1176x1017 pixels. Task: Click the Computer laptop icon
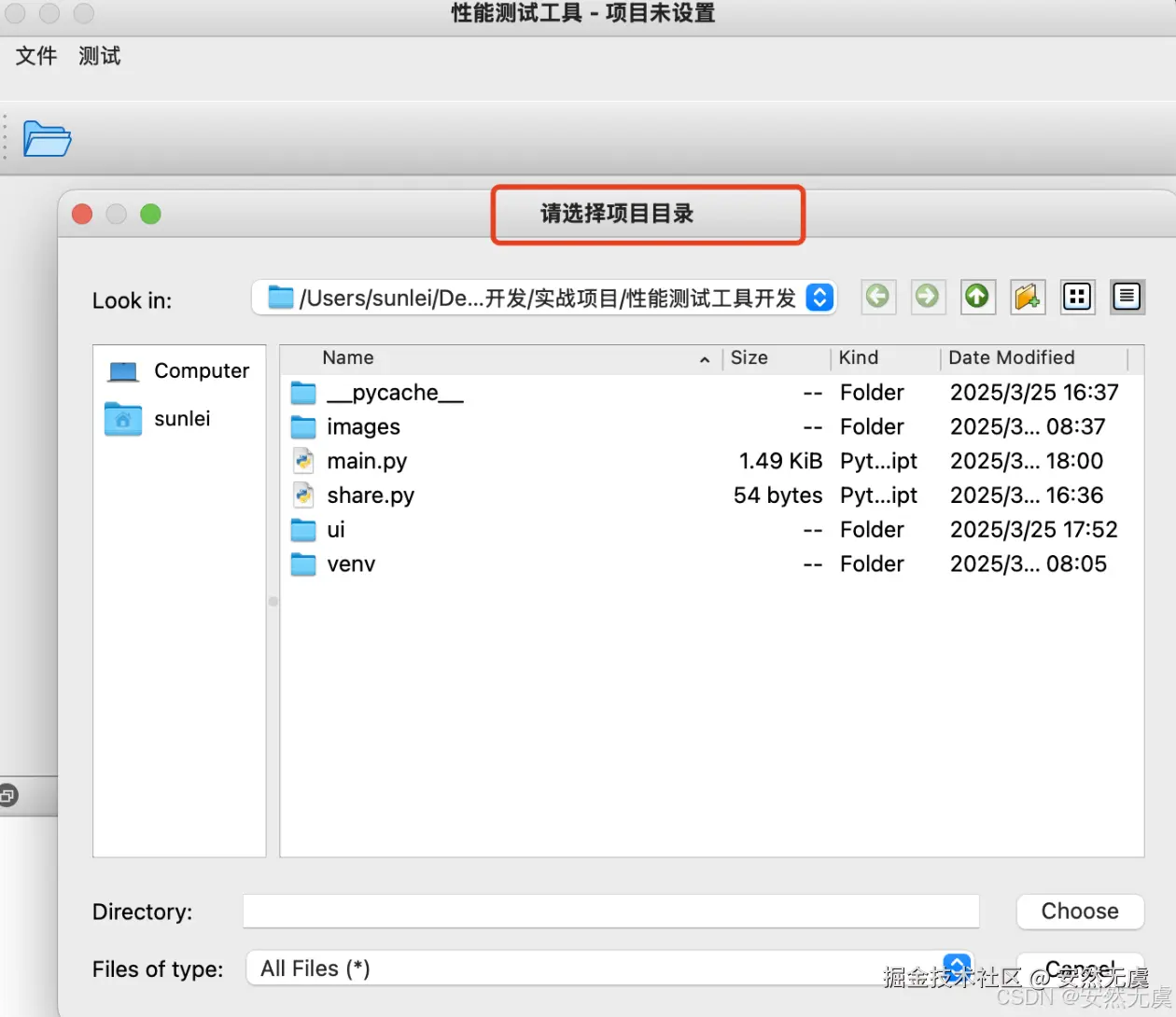(123, 372)
